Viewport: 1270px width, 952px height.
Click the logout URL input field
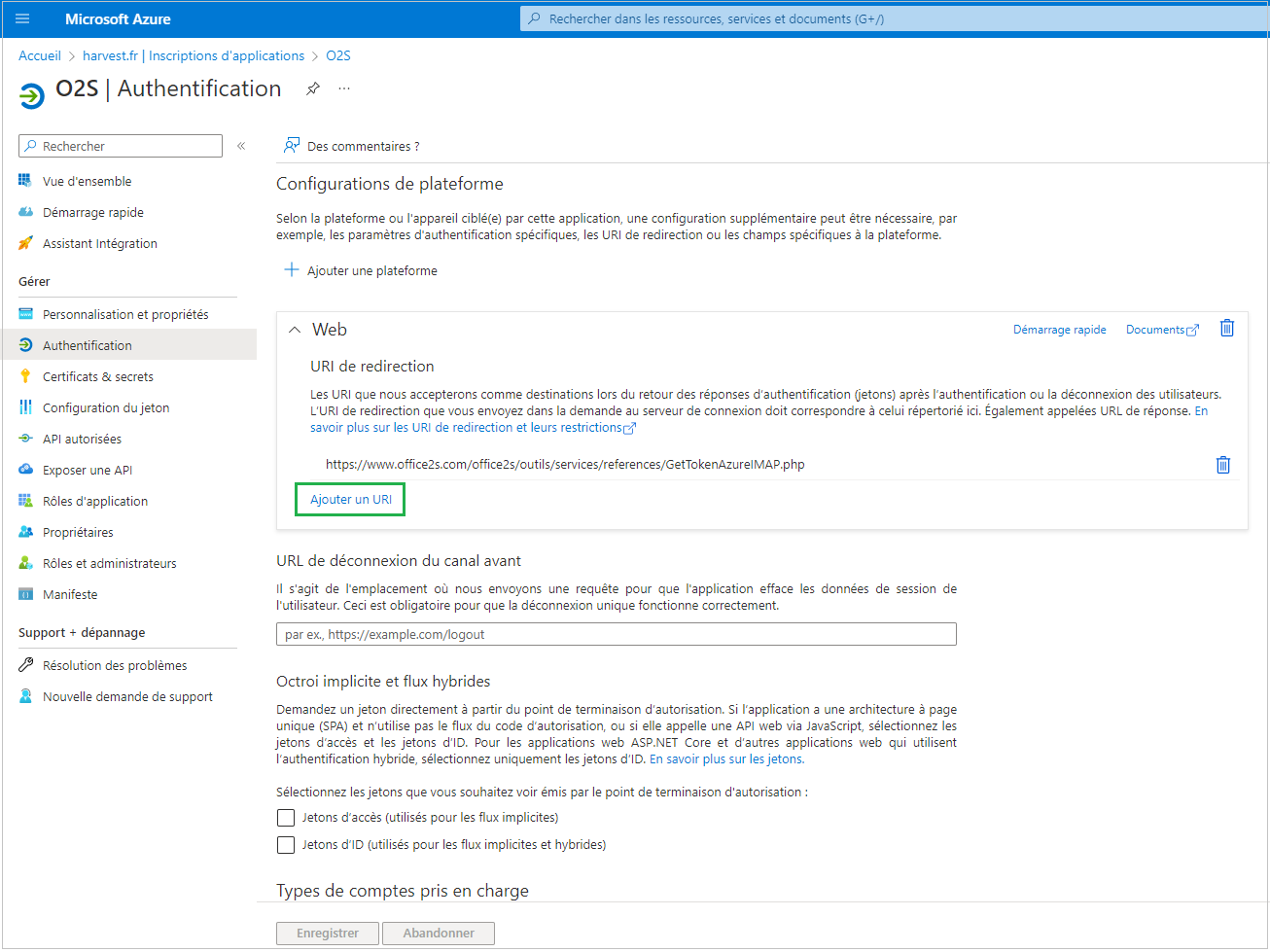[x=616, y=634]
